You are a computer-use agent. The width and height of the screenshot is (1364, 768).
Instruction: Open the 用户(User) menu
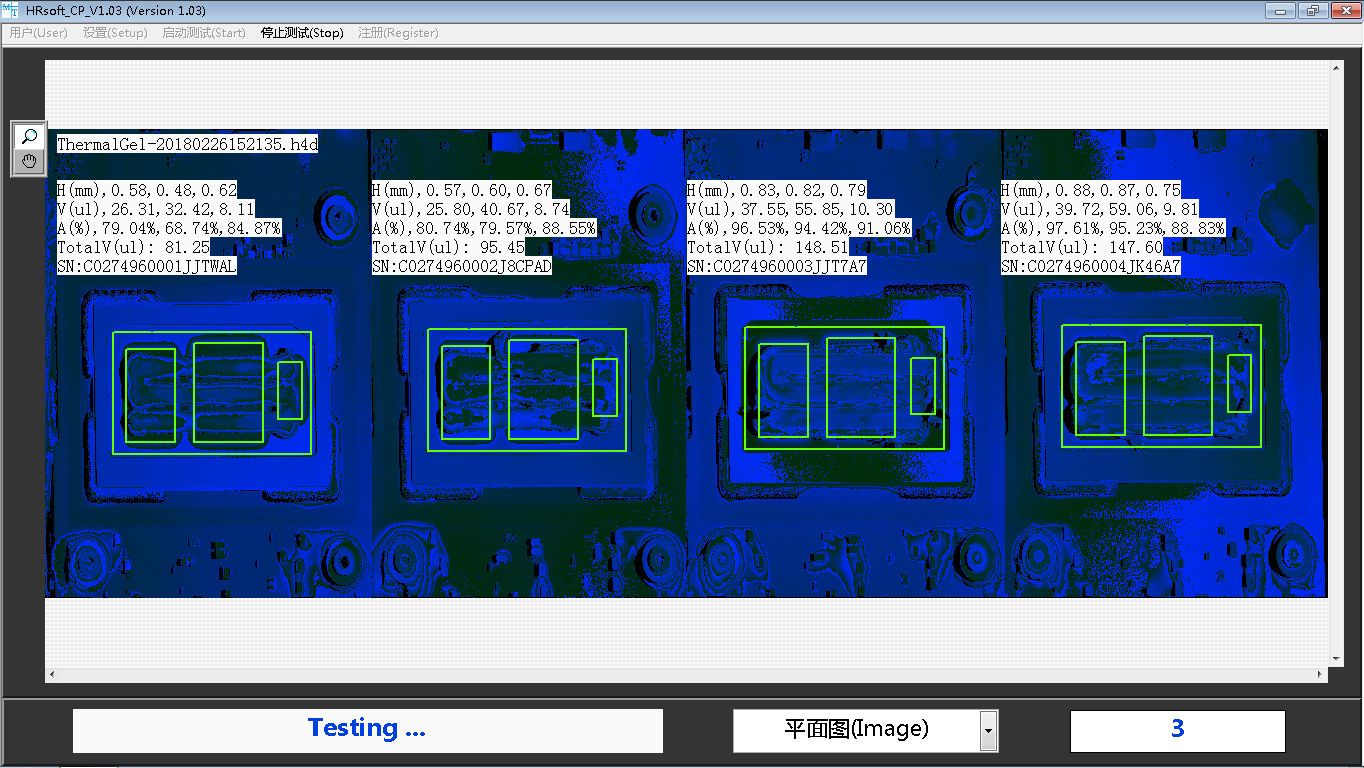click(38, 33)
